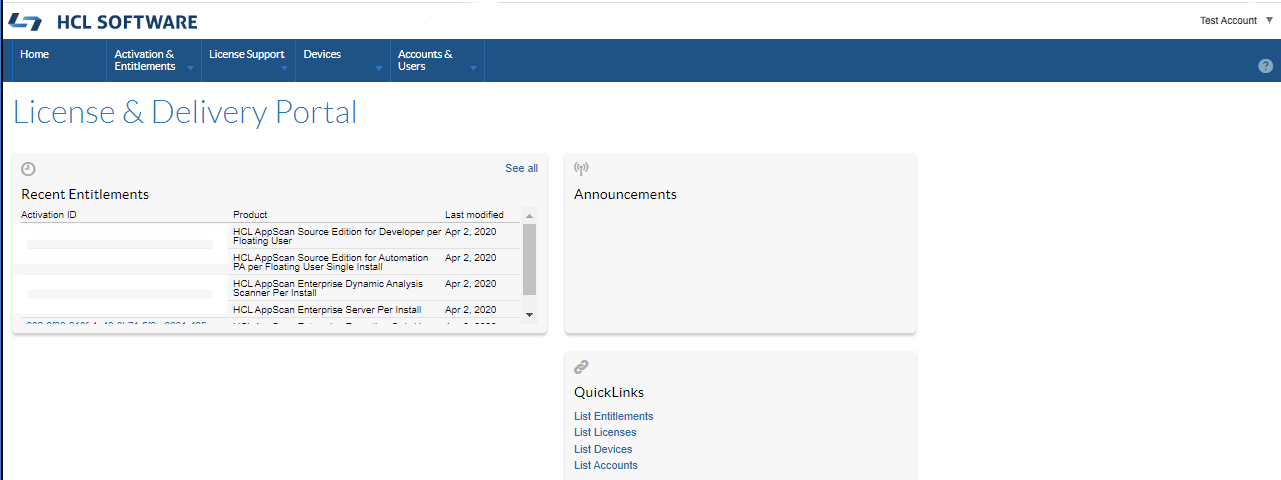Click the broadcast icon above Announcements
The width and height of the screenshot is (1281, 480).
[x=581, y=168]
